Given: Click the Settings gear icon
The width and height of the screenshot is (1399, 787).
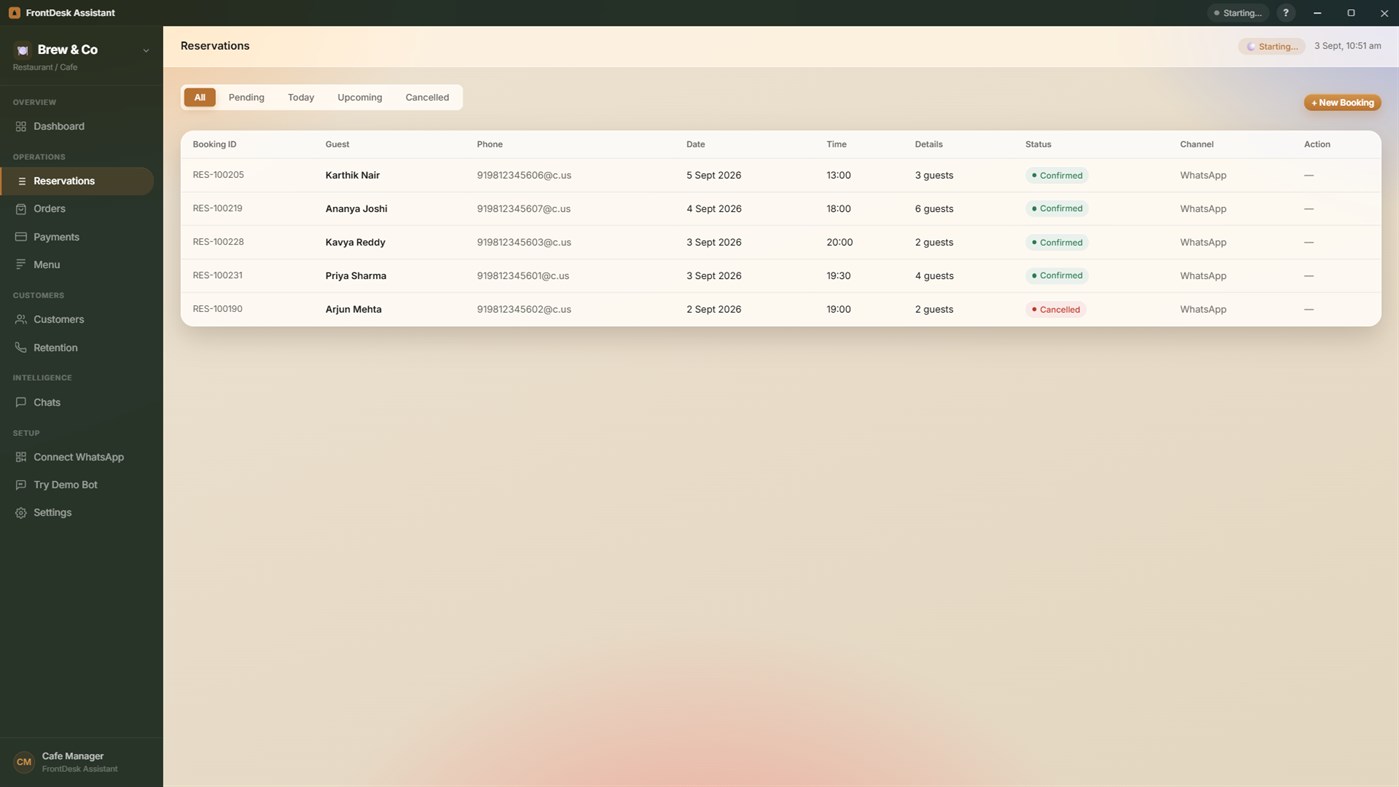Looking at the screenshot, I should click(21, 513).
